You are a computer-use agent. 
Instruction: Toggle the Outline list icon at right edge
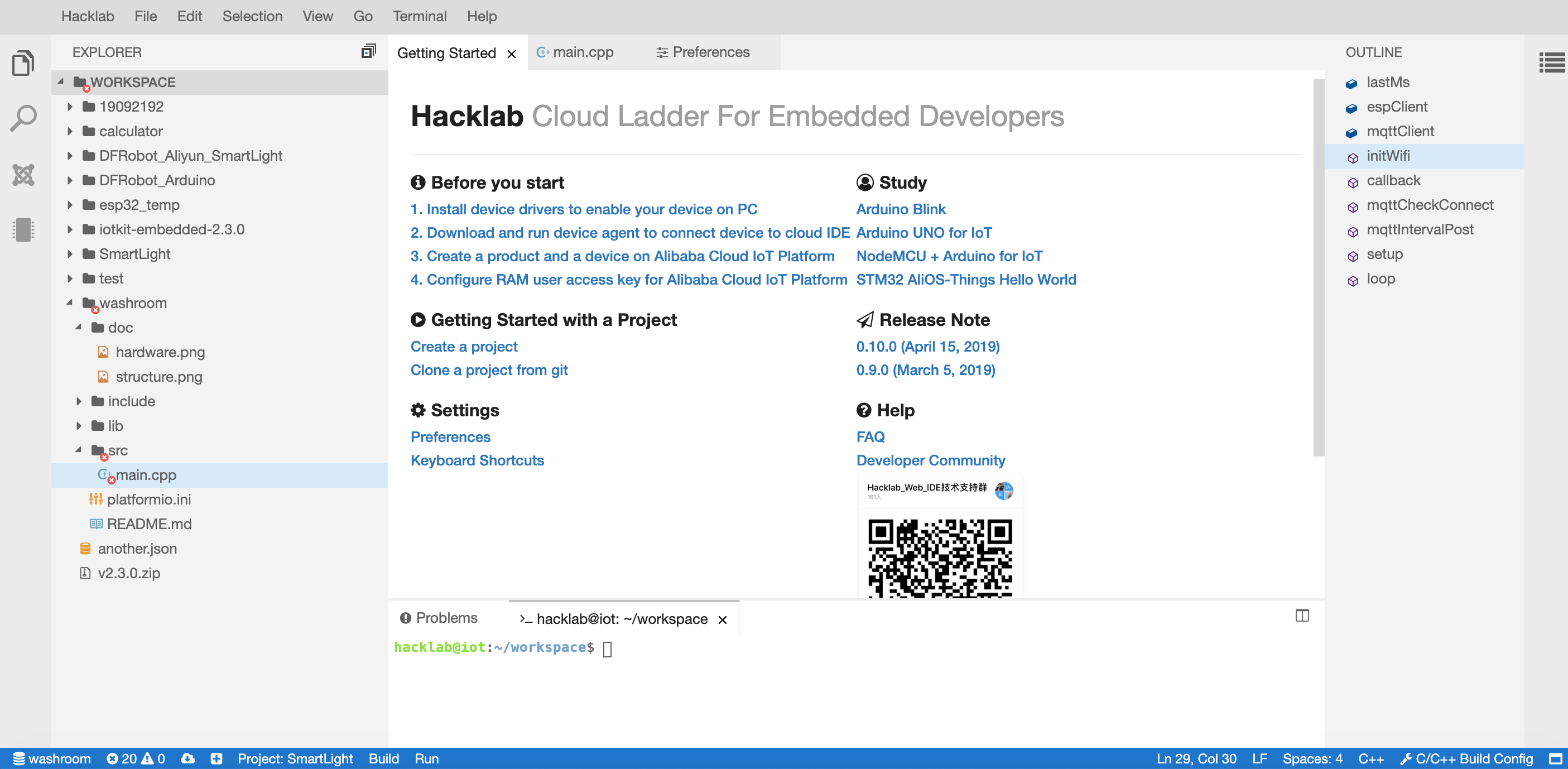pos(1552,62)
